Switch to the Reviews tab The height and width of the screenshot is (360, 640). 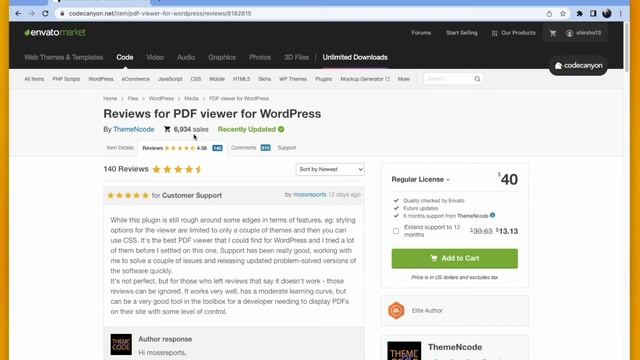(182, 148)
